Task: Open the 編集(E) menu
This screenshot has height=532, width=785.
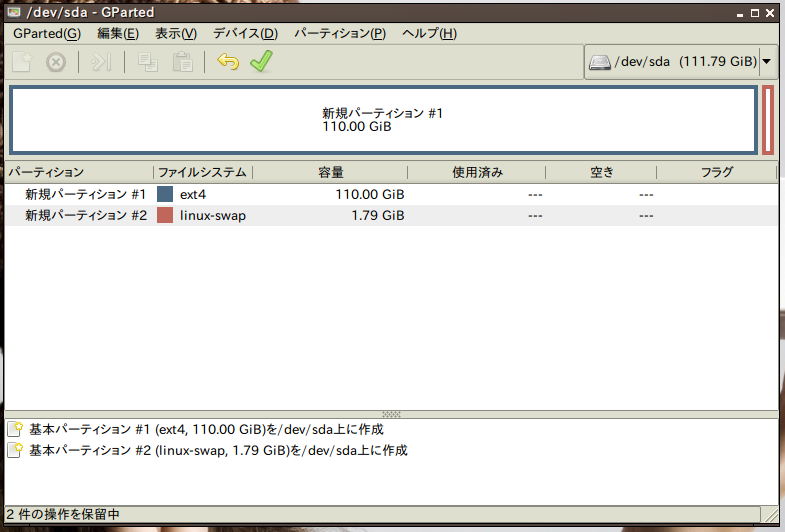Action: point(118,34)
